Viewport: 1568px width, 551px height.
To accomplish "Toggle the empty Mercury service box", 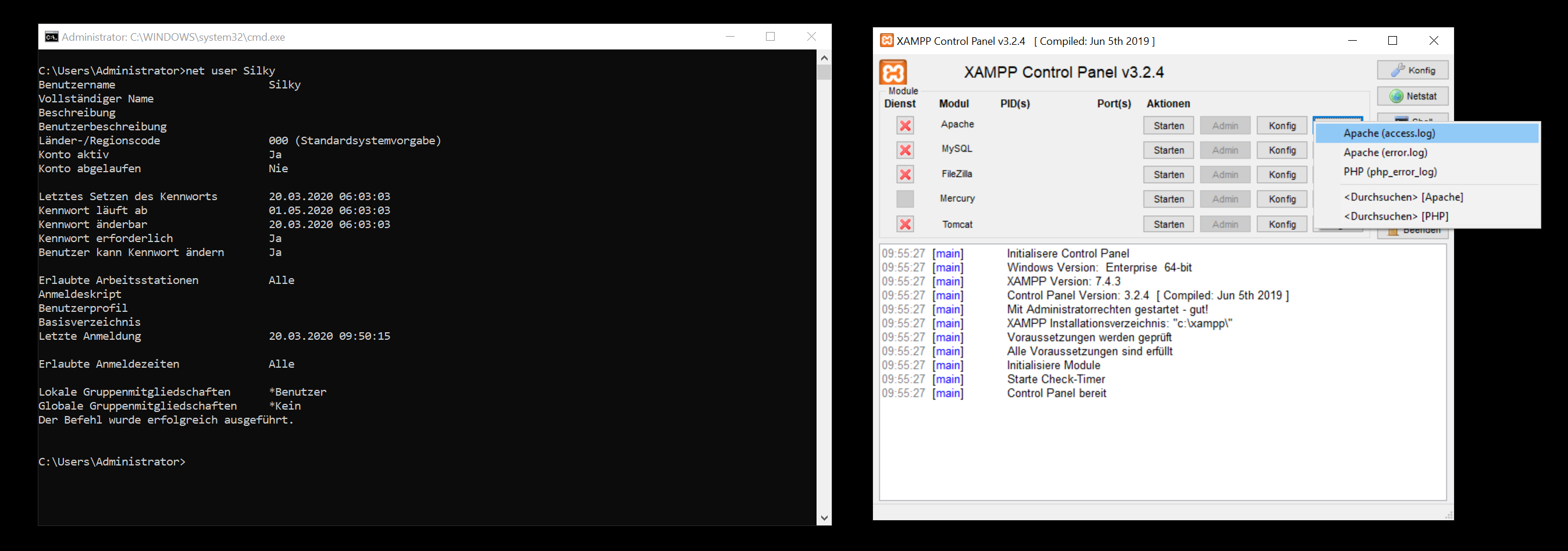I will click(905, 199).
